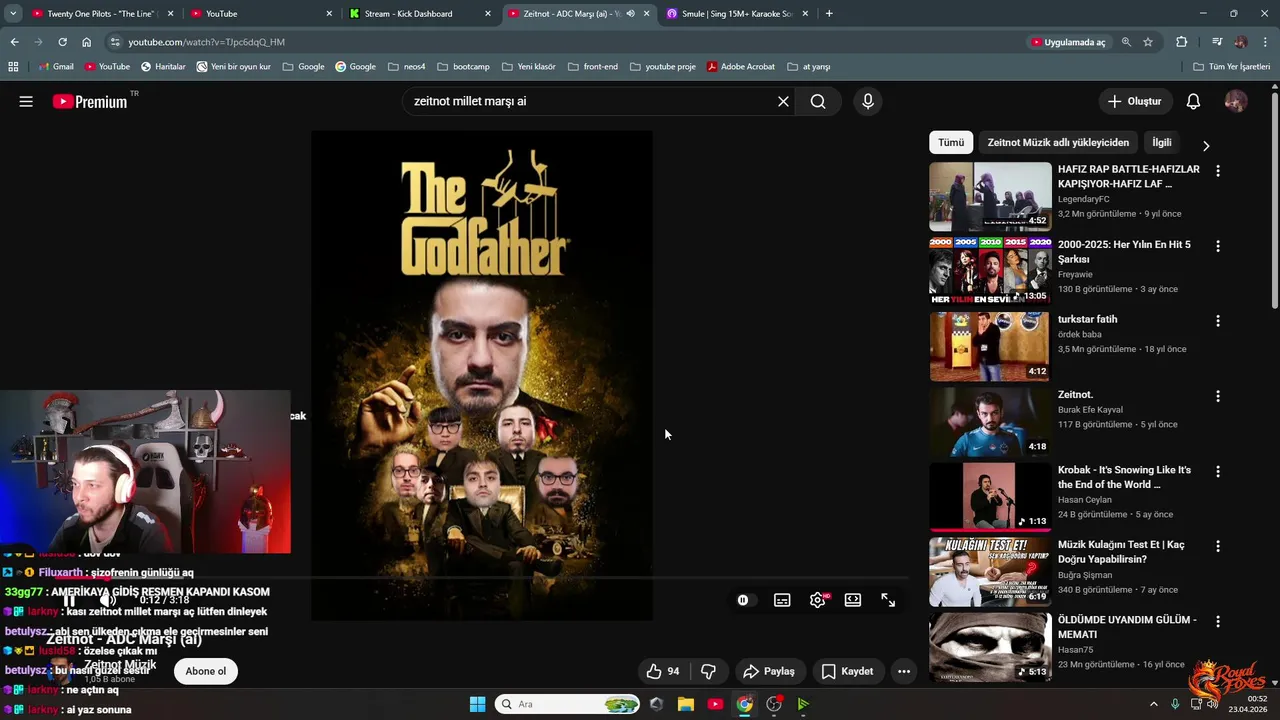
Task: Dislike the video with thumbs down
Action: 708,671
